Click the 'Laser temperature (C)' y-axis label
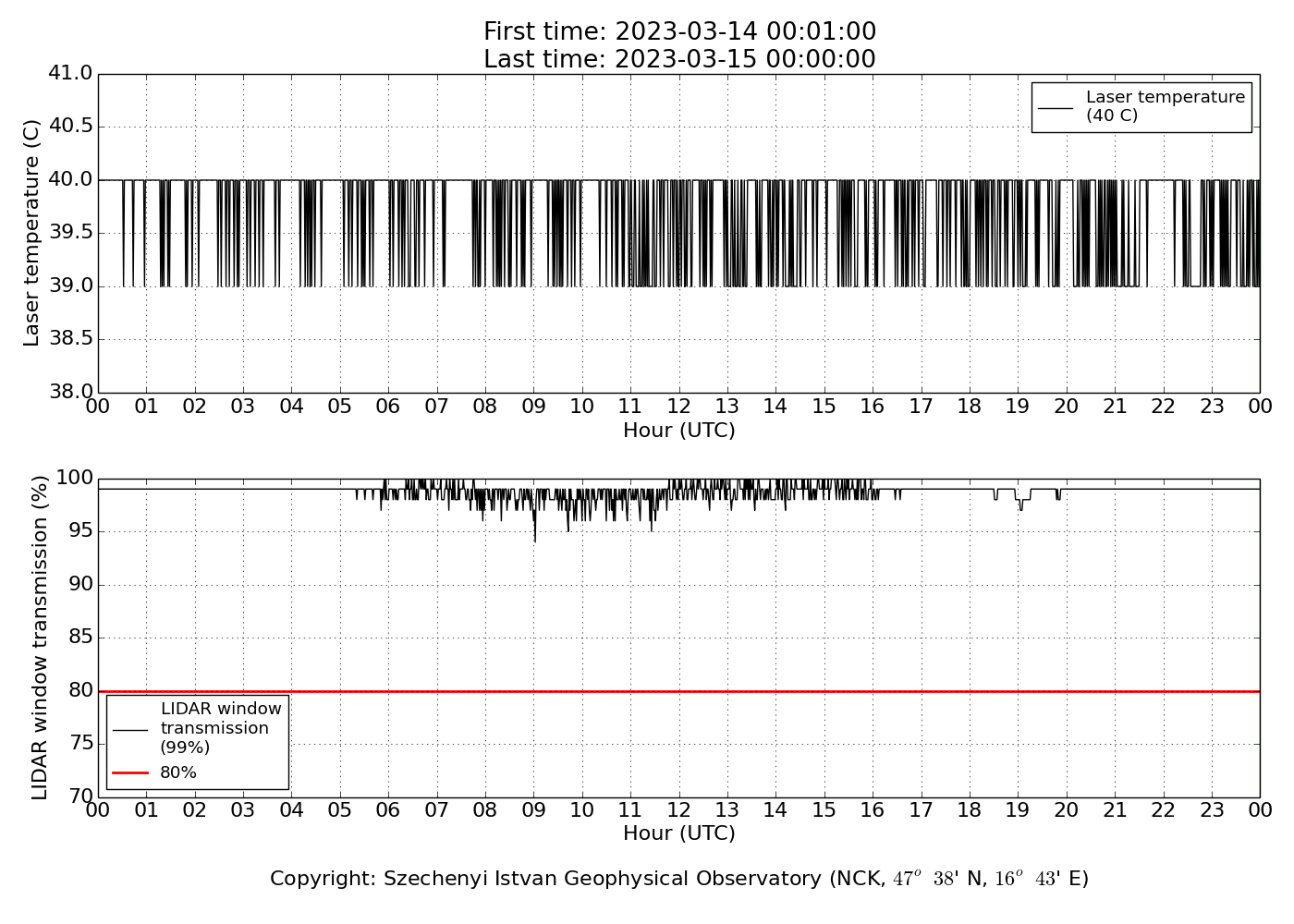1294x924 pixels. pos(32,233)
